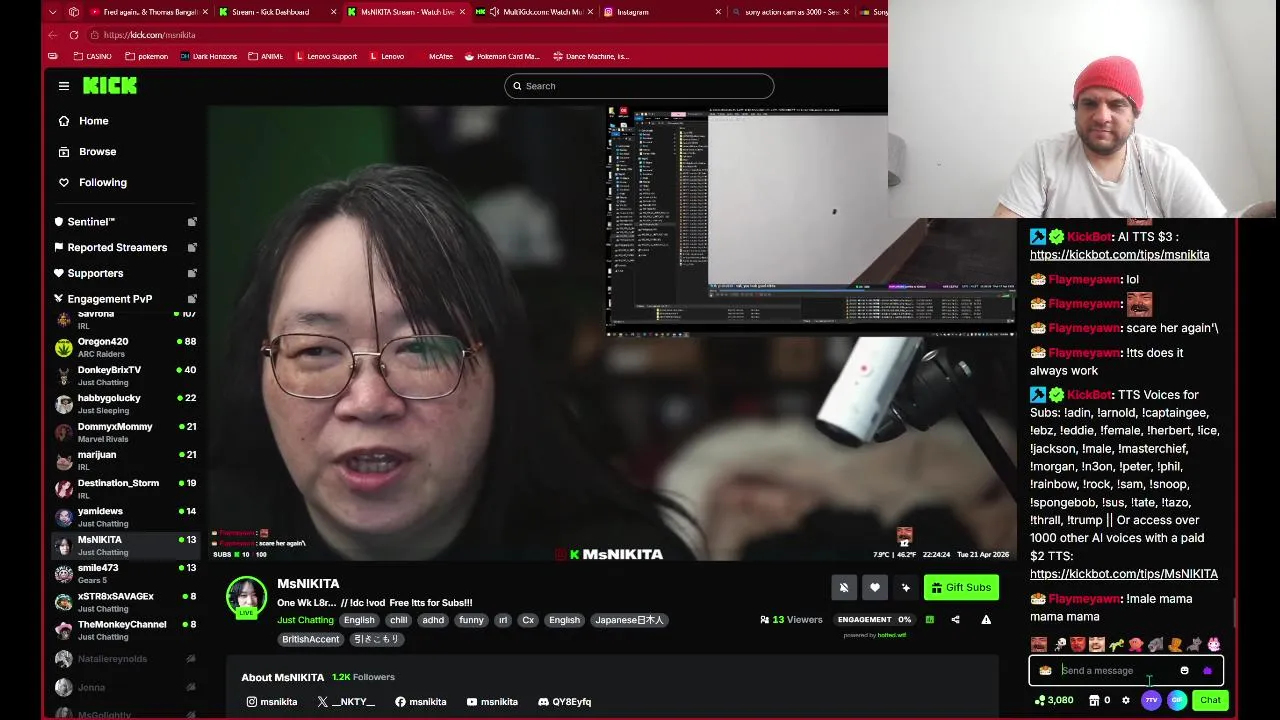
Task: Open chat settings gear
Action: click(x=1126, y=700)
